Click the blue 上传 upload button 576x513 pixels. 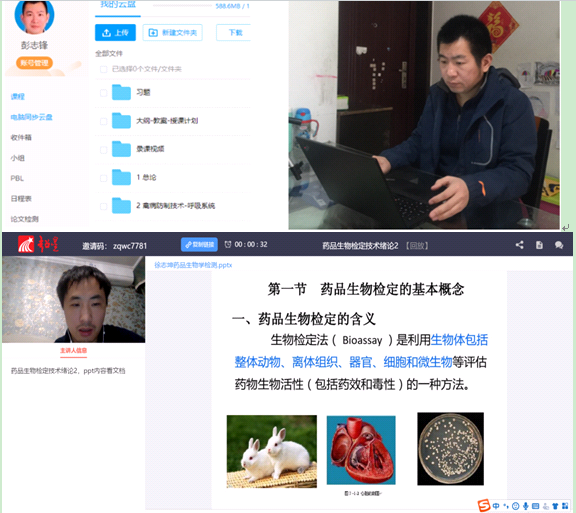(x=115, y=33)
